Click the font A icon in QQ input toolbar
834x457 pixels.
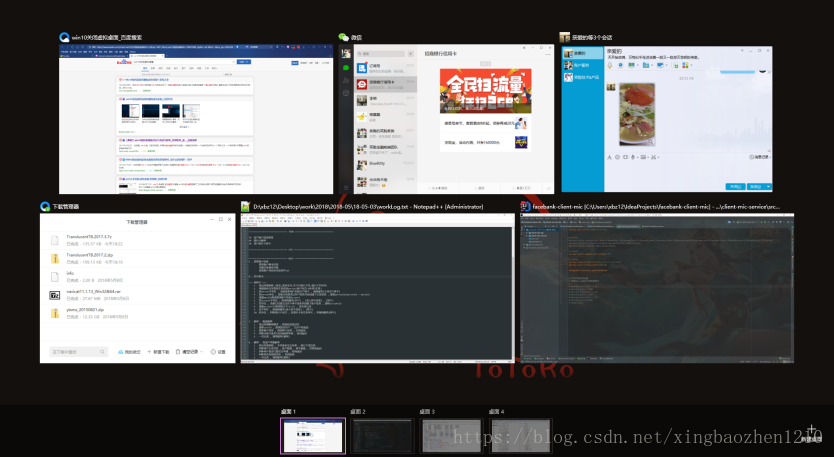[x=610, y=157]
